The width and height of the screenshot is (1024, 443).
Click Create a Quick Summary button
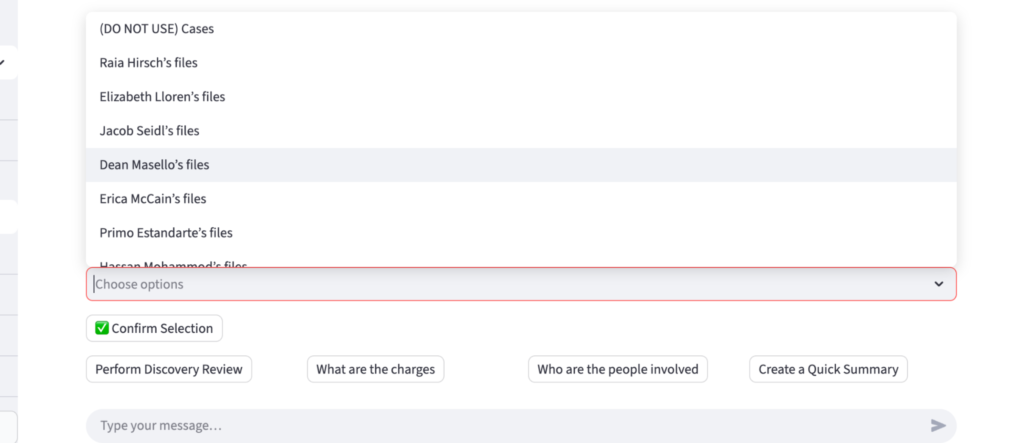(828, 369)
